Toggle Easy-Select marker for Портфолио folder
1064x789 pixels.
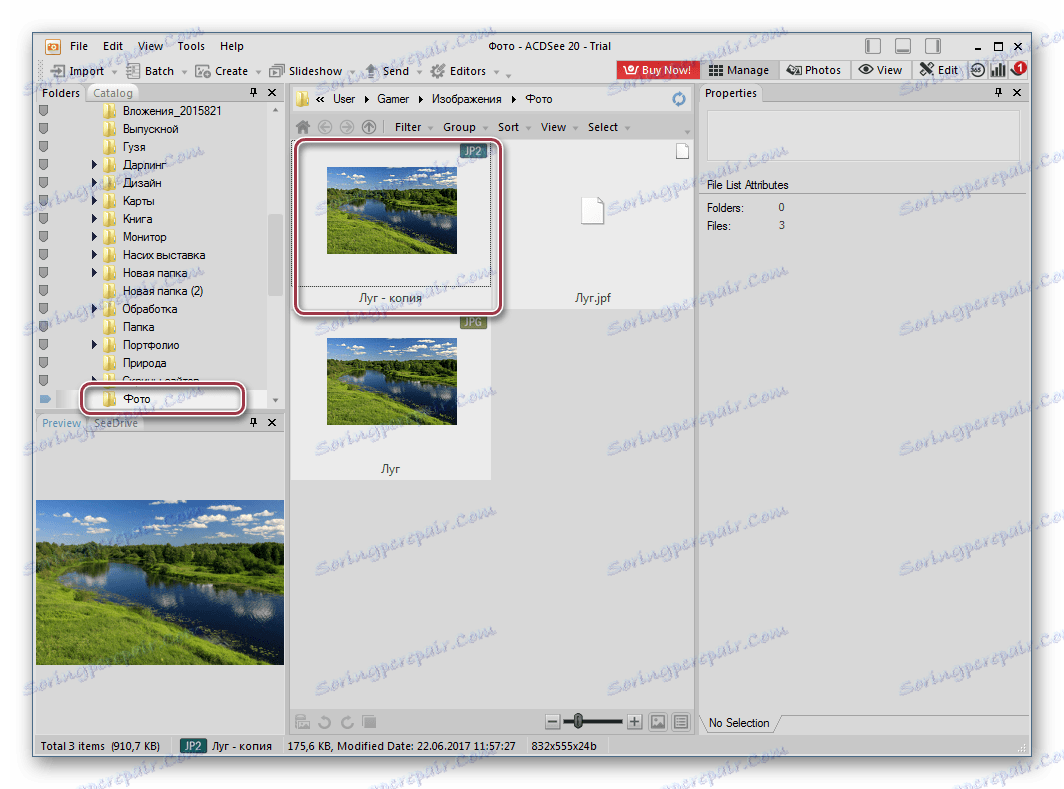click(x=43, y=345)
